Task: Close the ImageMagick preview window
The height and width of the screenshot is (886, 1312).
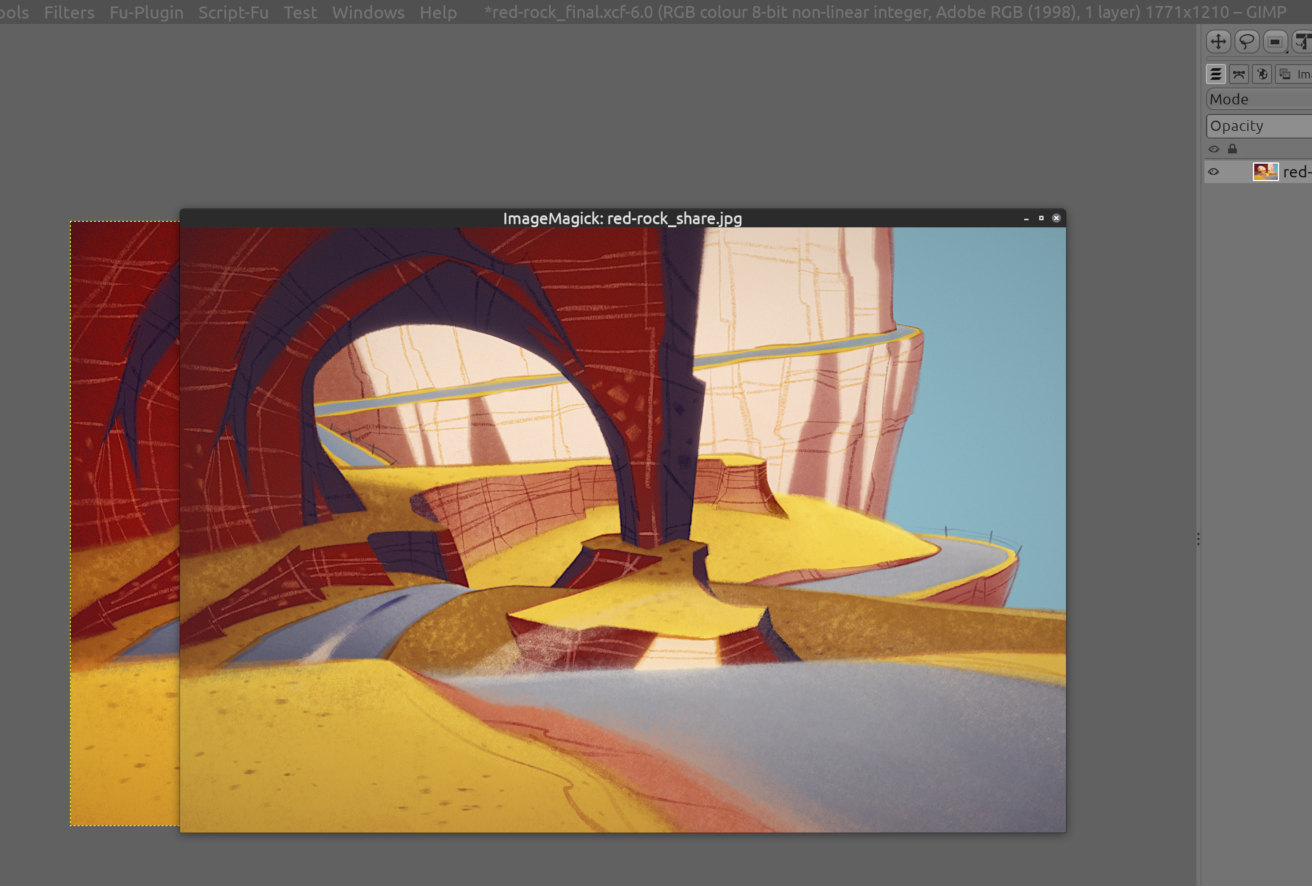Action: click(x=1056, y=218)
